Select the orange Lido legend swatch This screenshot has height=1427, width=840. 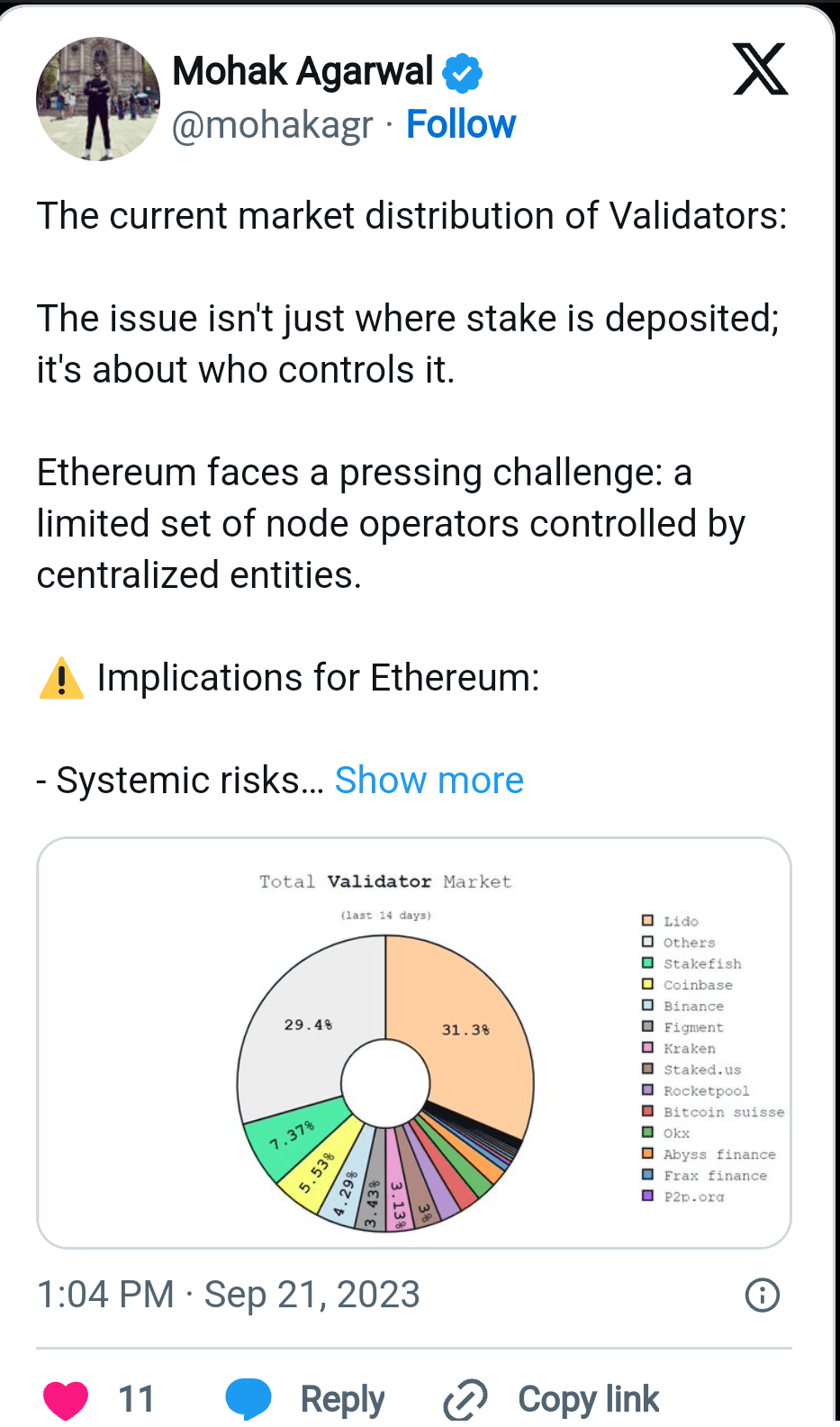(646, 921)
